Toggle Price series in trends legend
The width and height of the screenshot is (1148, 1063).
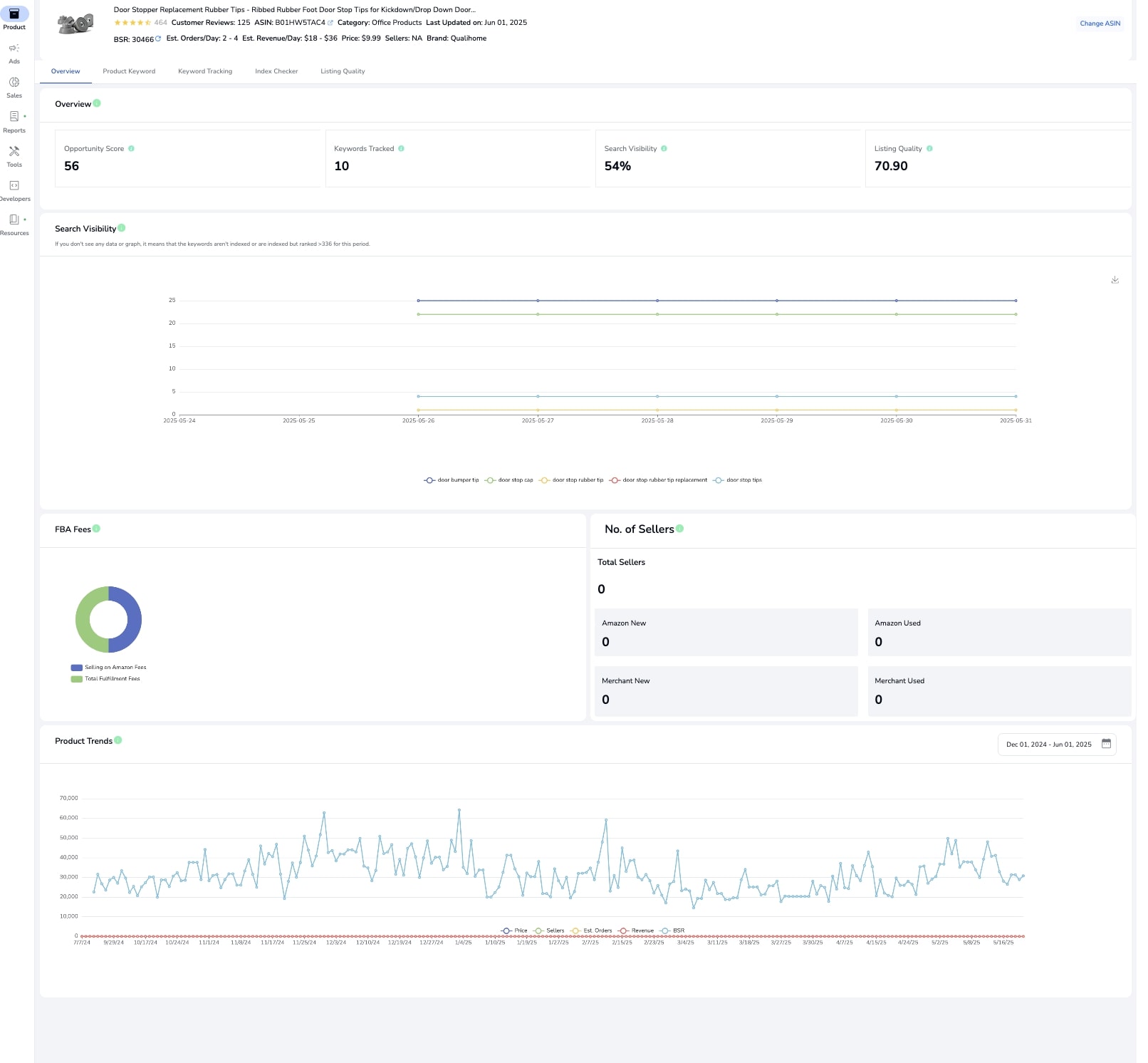click(514, 930)
